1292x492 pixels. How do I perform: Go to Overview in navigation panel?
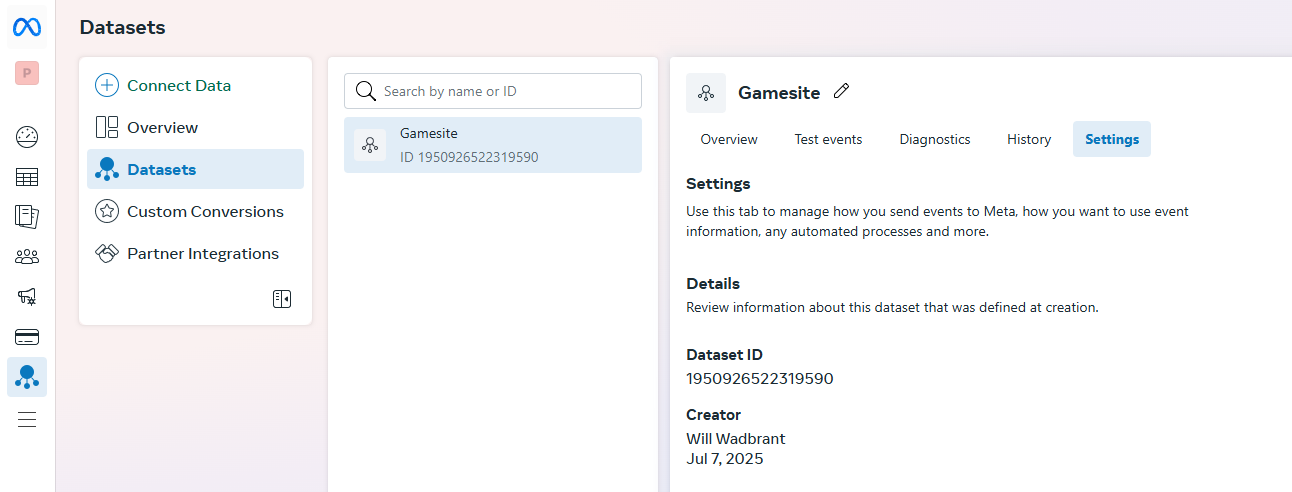tap(195, 127)
